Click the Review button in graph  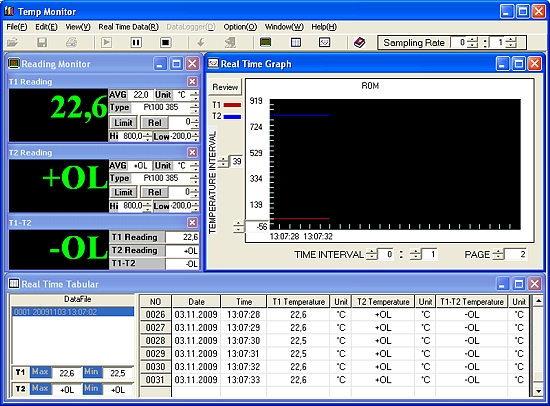[x=225, y=87]
